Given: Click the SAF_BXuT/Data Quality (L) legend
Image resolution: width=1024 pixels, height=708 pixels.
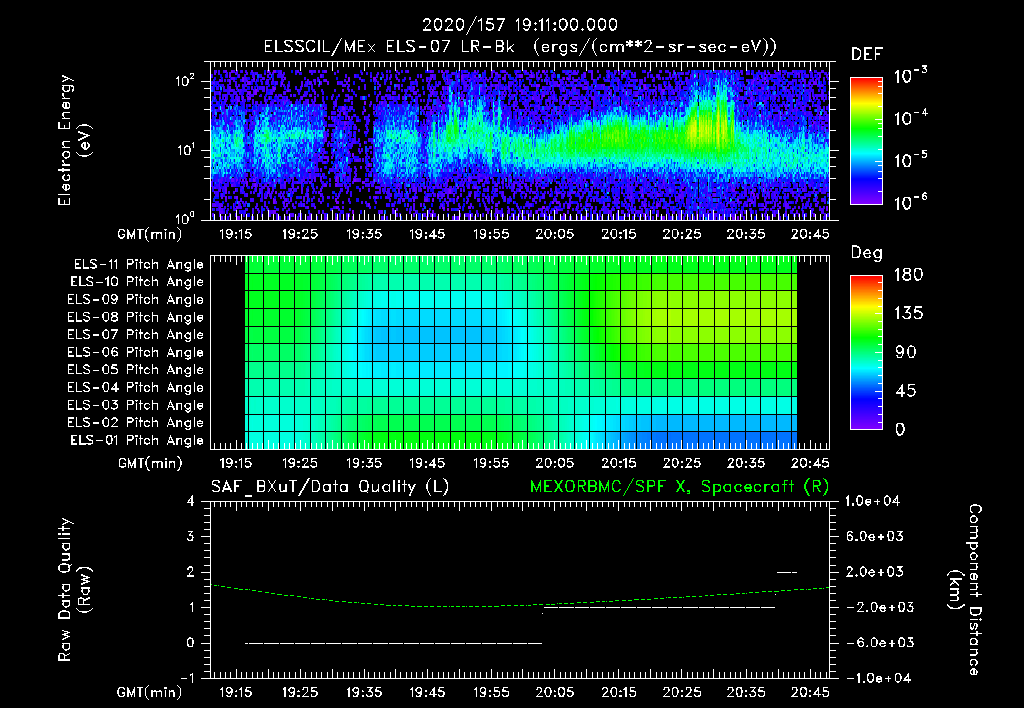Looking at the screenshot, I should tap(330, 487).
